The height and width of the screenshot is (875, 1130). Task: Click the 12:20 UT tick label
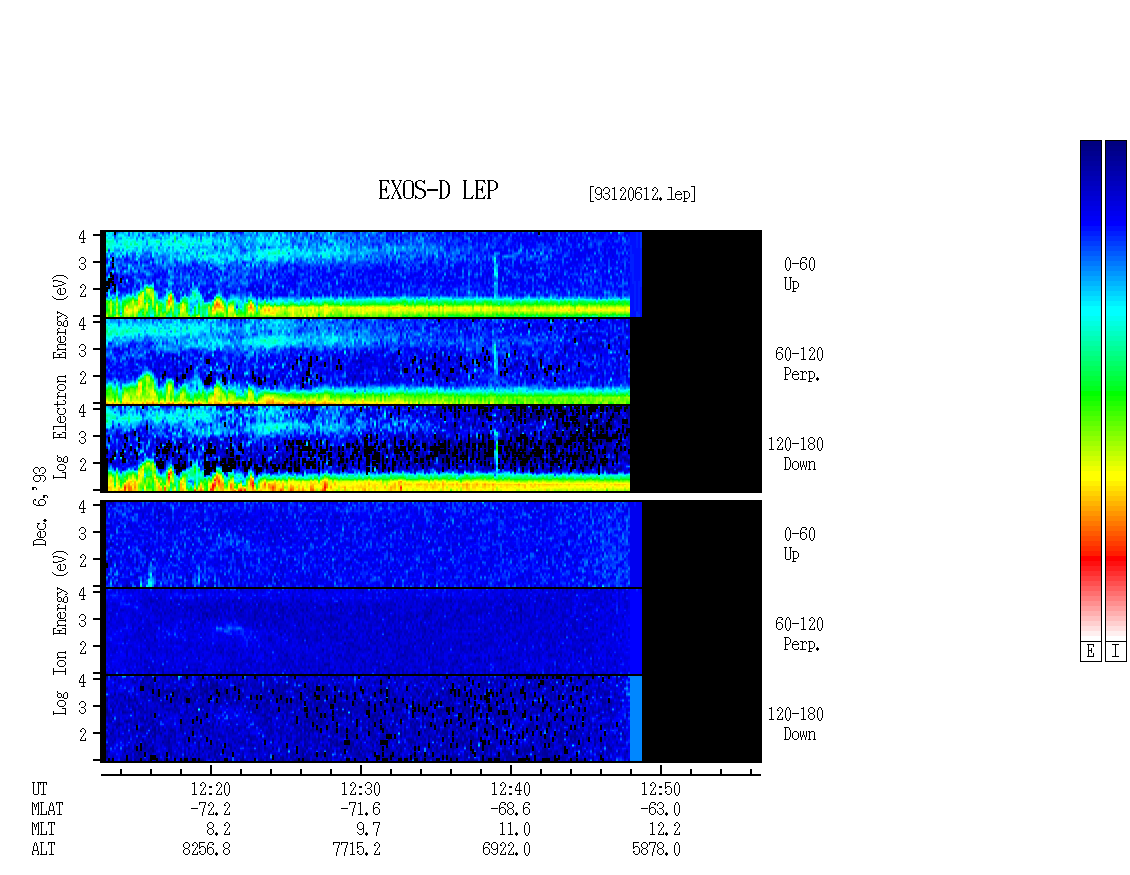coord(210,789)
